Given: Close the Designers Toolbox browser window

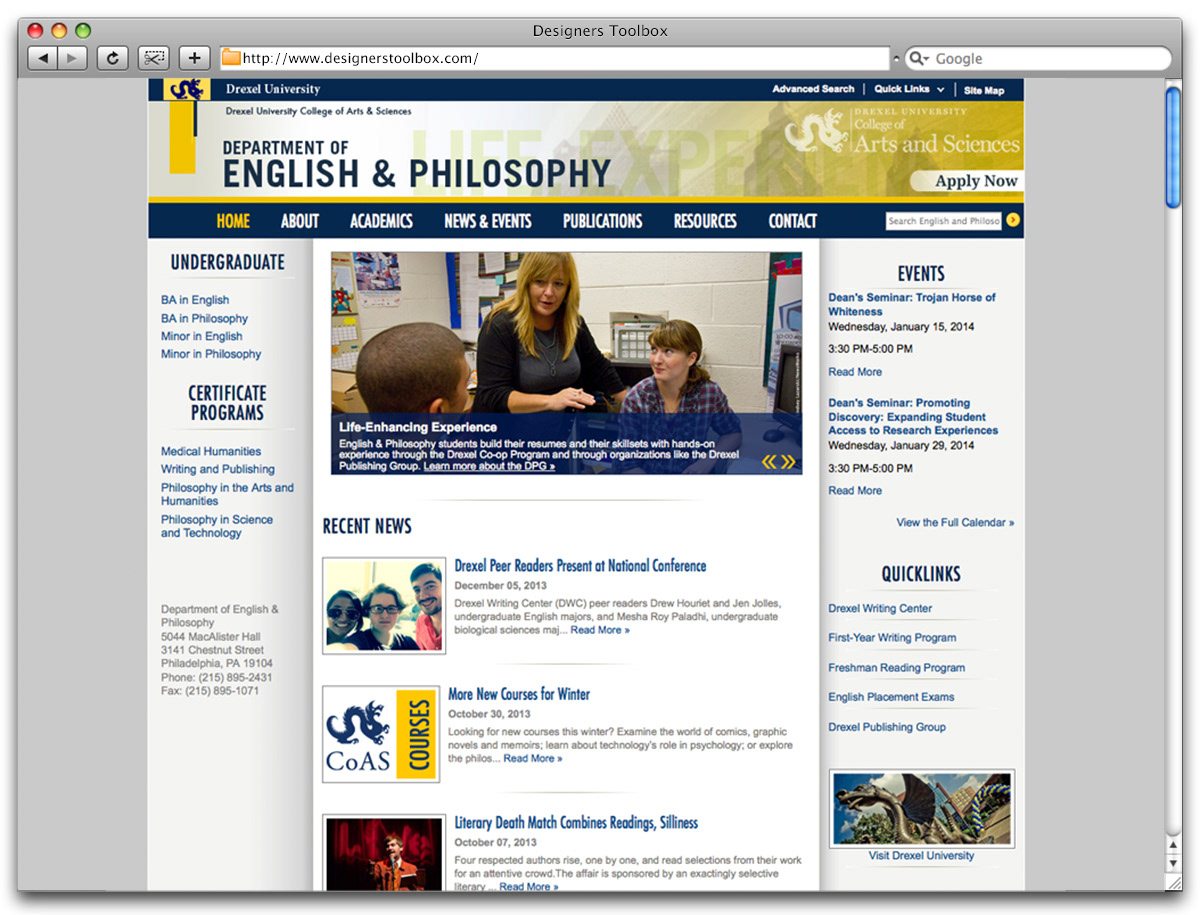Looking at the screenshot, I should tap(35, 31).
